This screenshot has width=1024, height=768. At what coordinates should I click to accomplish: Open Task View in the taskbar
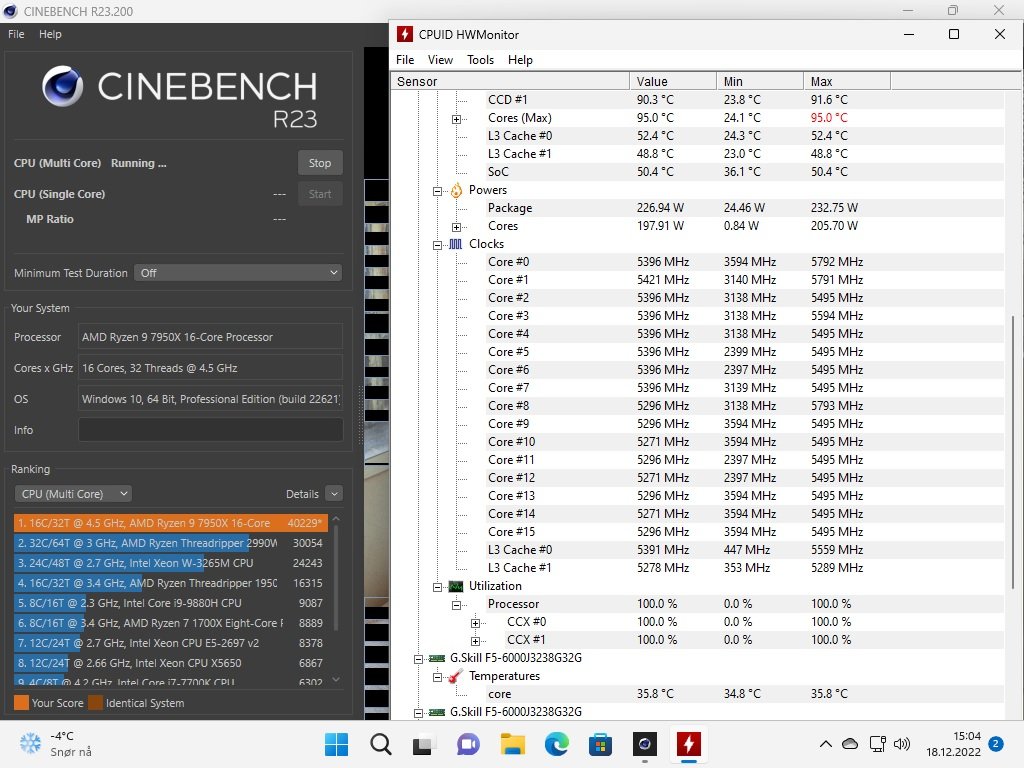(423, 744)
